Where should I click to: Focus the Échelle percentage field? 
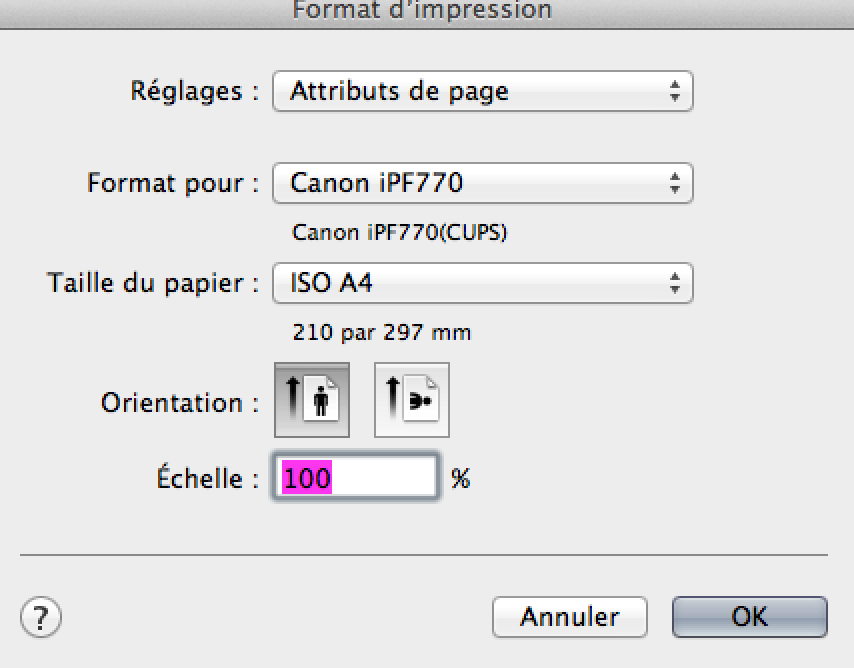click(356, 478)
